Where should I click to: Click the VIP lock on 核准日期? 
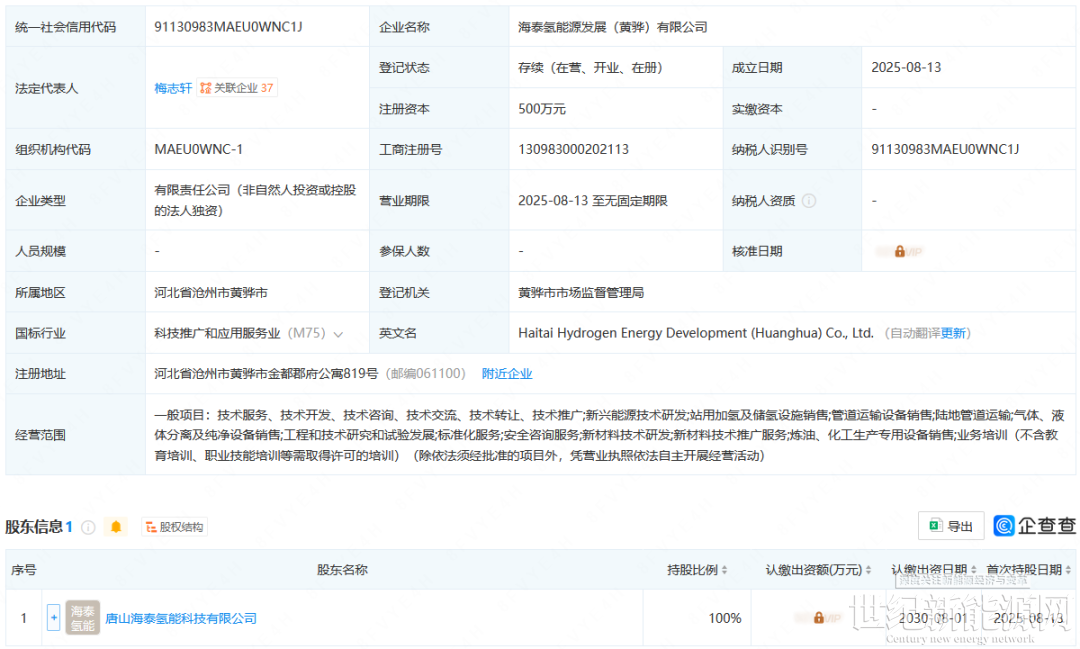(x=899, y=252)
